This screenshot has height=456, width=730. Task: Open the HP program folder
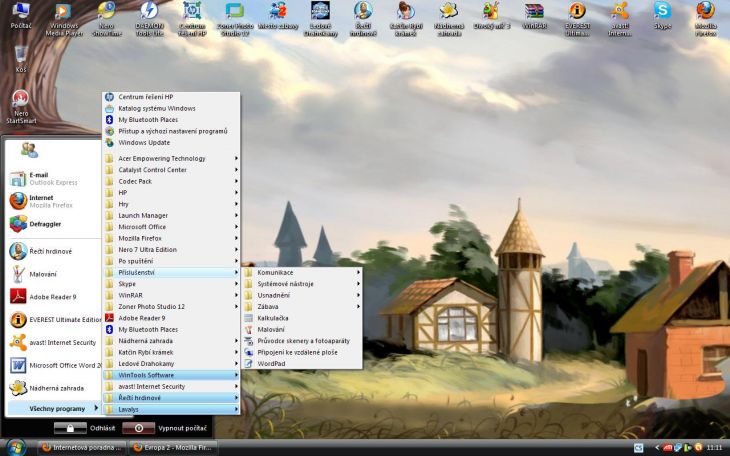pyautogui.click(x=171, y=193)
